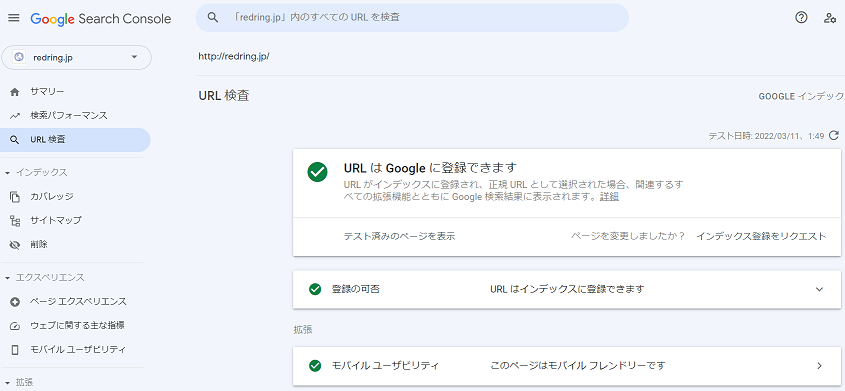The width and height of the screenshot is (845, 391).
Task: Collapse the インデックス sidebar section
Action: pyautogui.click(x=8, y=173)
